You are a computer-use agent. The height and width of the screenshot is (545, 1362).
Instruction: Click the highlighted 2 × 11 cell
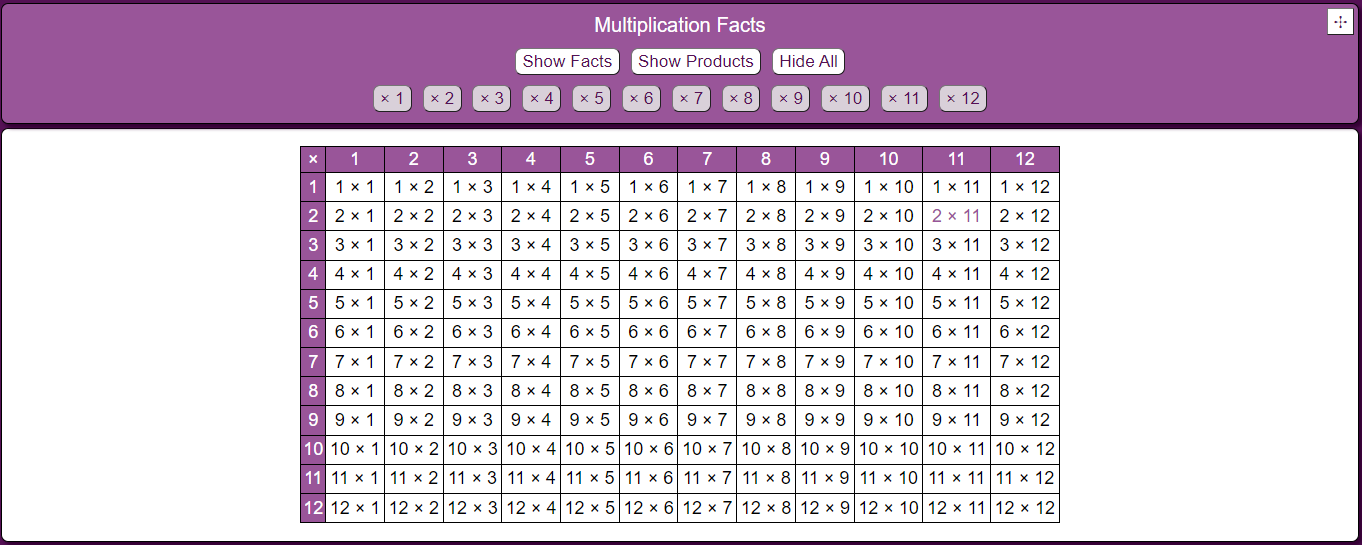[956, 216]
